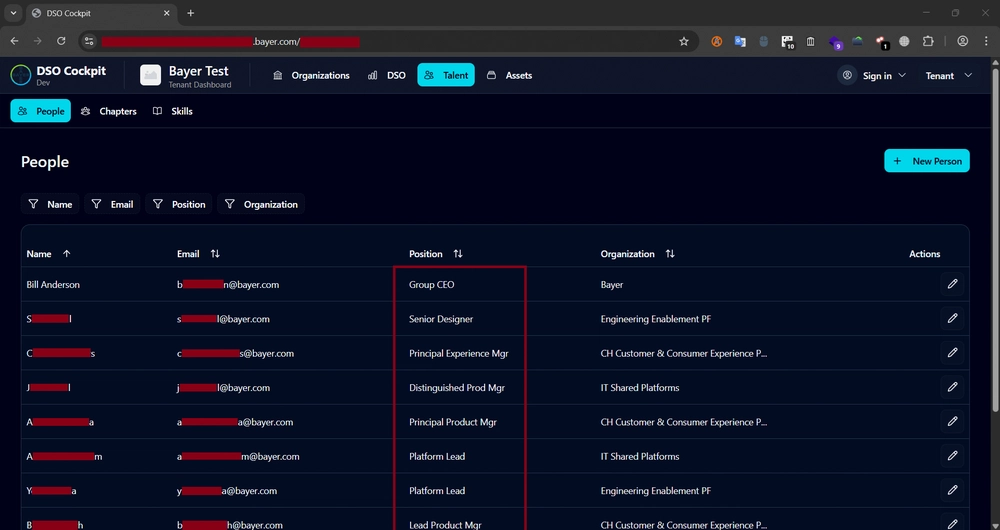Click Principal Experience Mgr cell

[x=459, y=353]
